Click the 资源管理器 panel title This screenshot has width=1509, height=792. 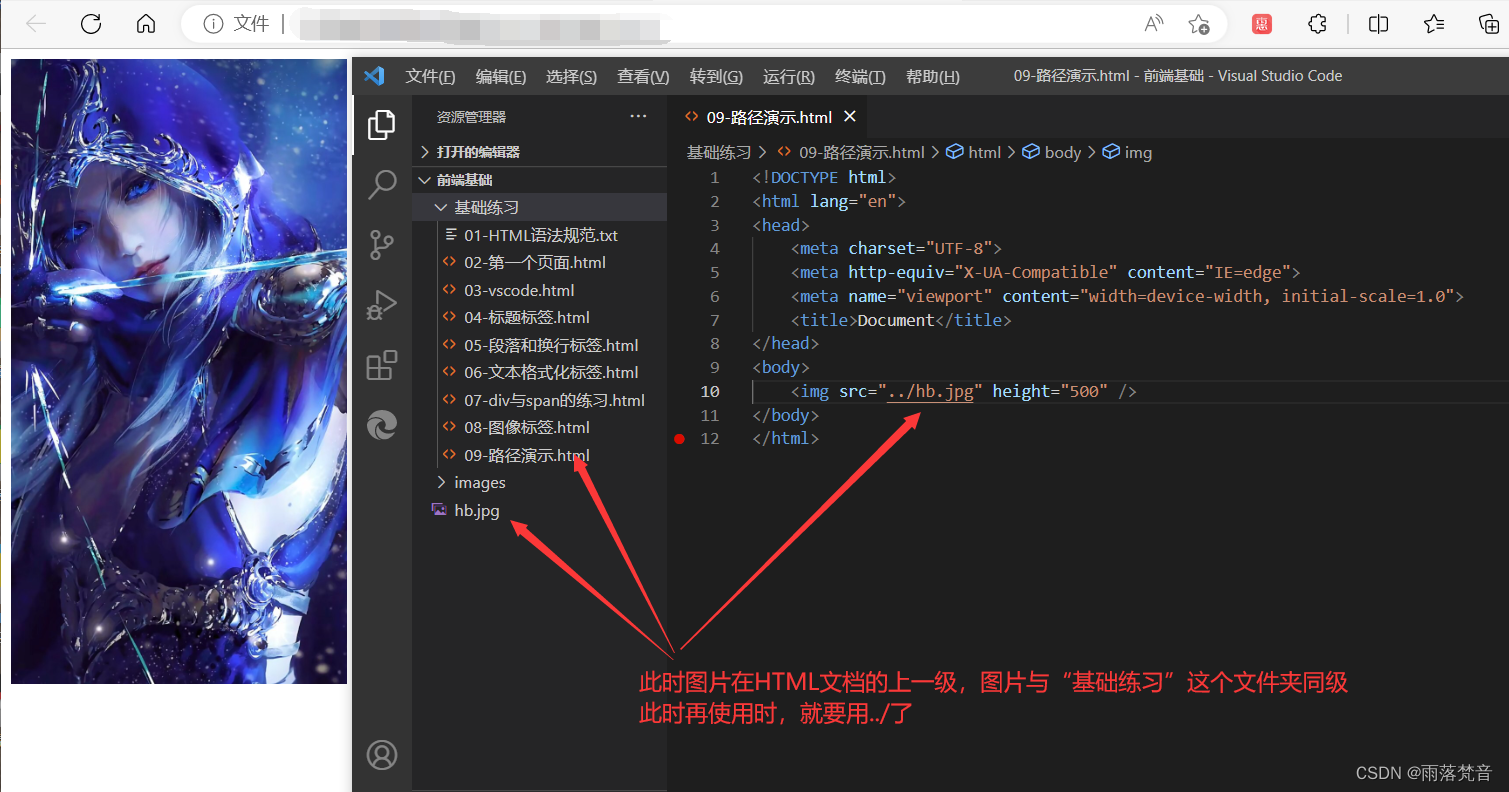click(x=472, y=118)
